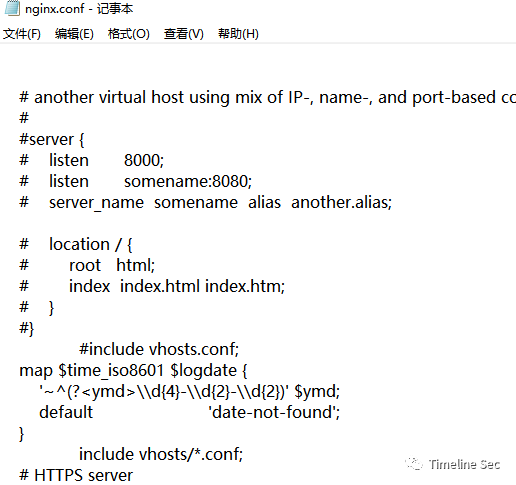Viewport: 516px width, 485px height.
Task: Click the 'location / {' line
Action: [76, 244]
